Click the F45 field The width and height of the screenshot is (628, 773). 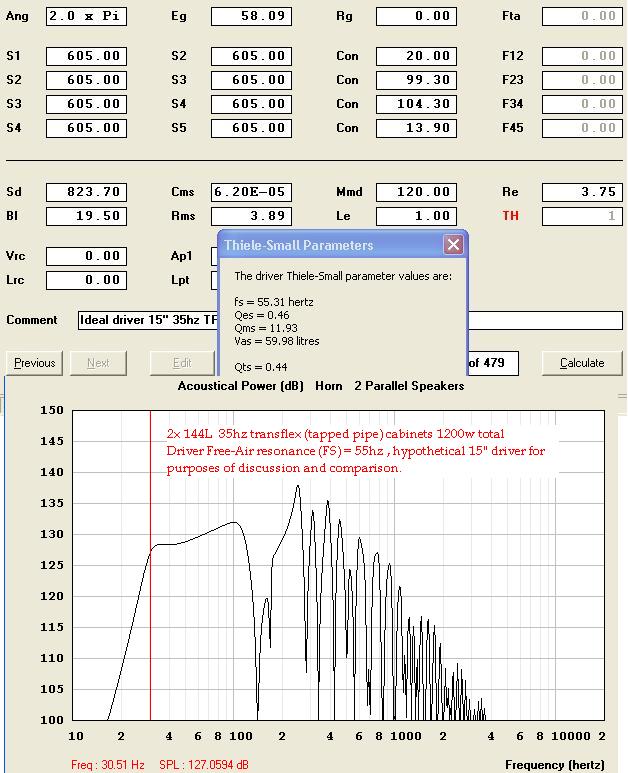(582, 128)
